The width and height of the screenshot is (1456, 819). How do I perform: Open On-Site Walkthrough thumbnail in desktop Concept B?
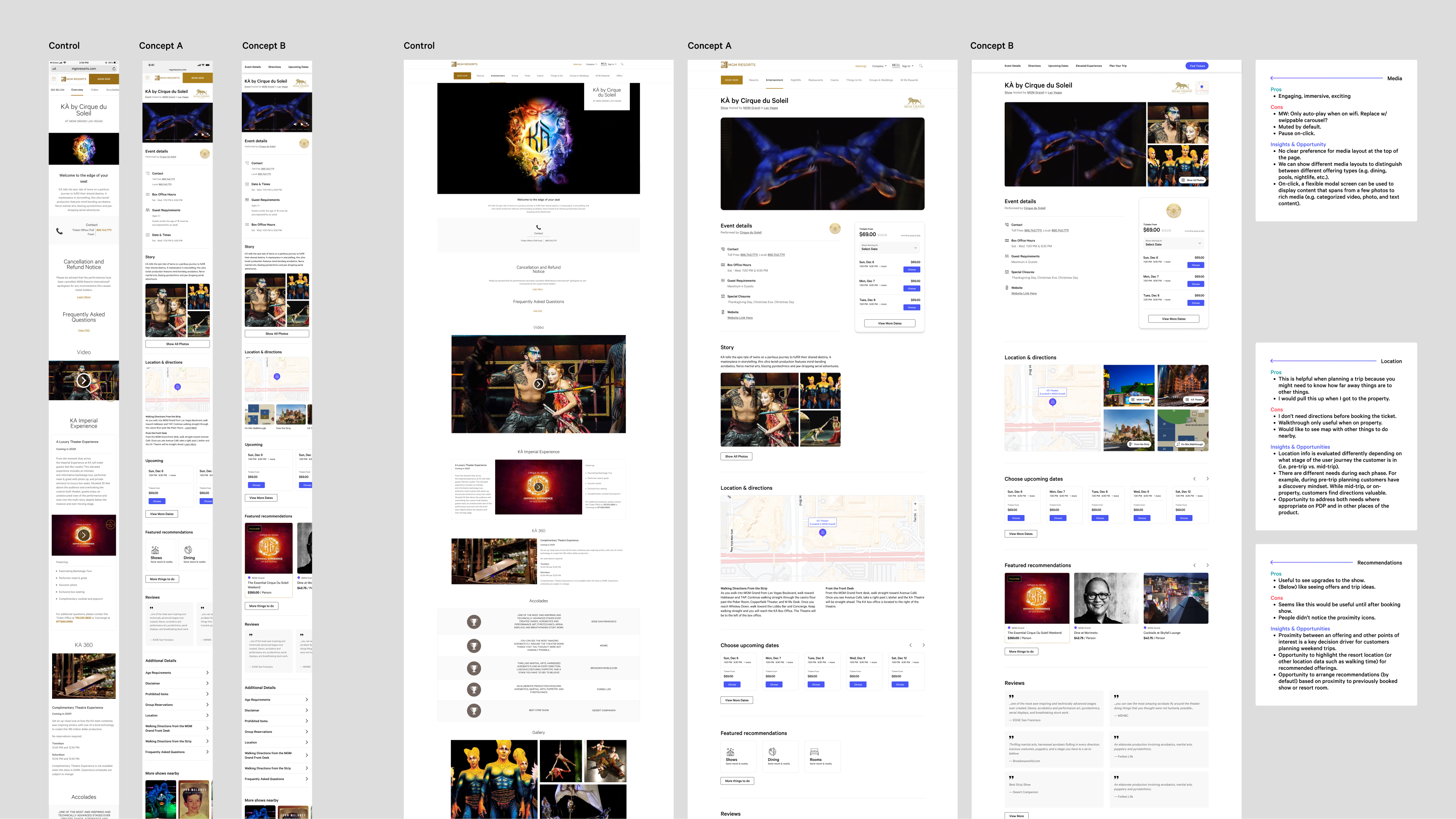[1183, 430]
